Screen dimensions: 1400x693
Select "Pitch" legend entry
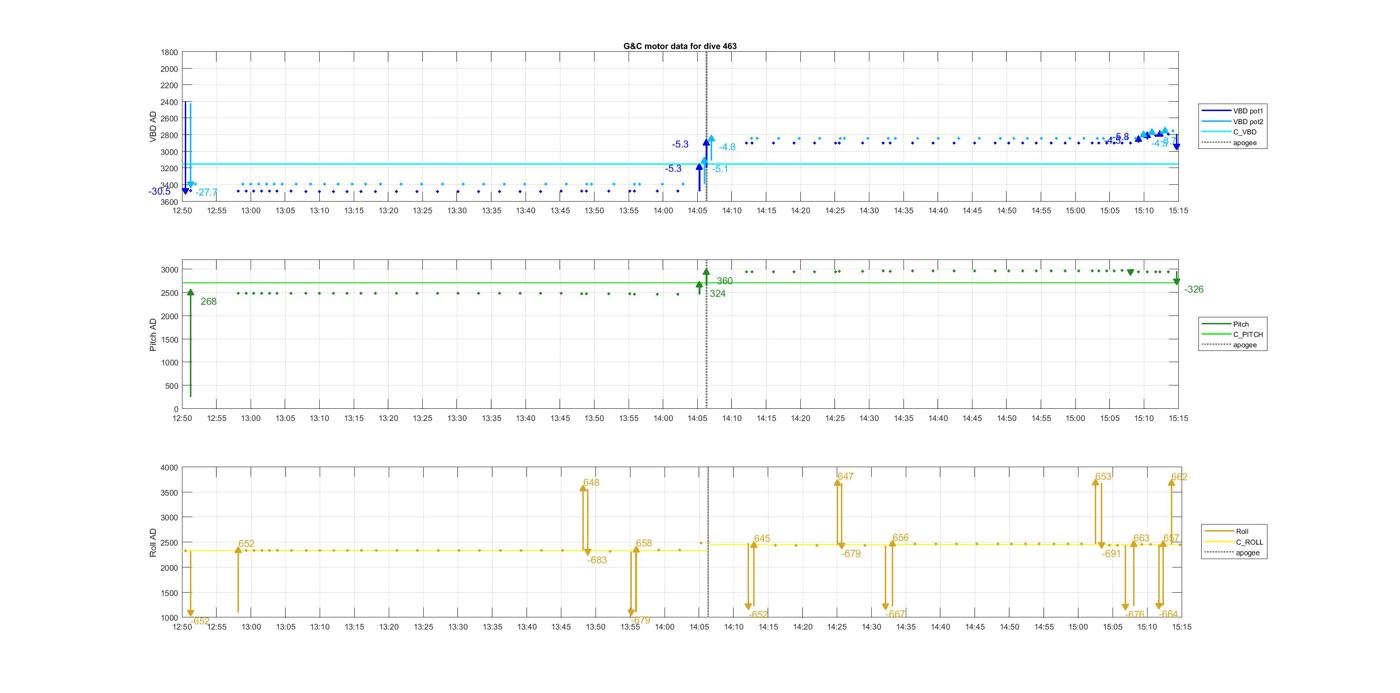click(x=1241, y=324)
